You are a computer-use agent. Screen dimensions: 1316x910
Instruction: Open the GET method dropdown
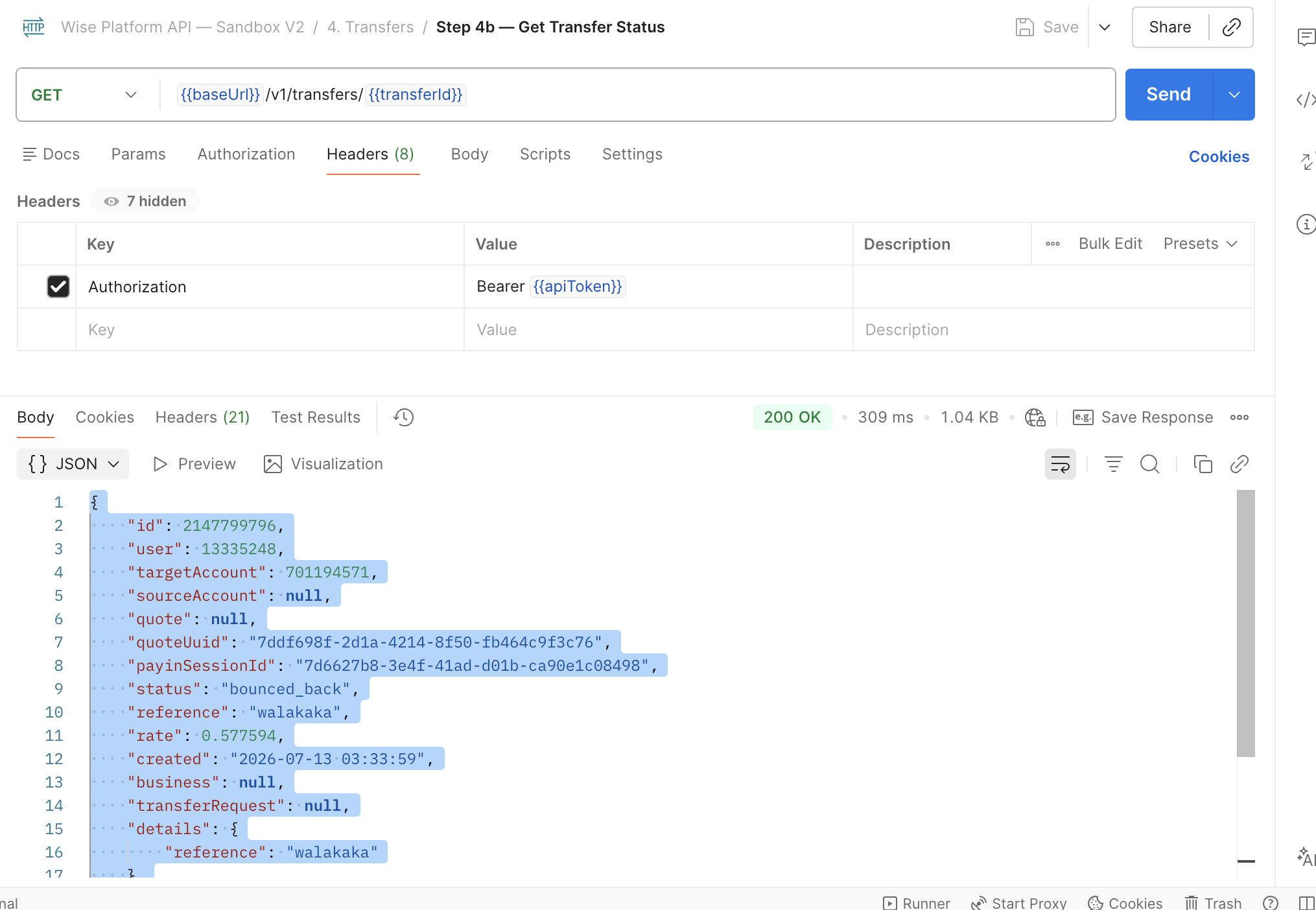coord(84,95)
